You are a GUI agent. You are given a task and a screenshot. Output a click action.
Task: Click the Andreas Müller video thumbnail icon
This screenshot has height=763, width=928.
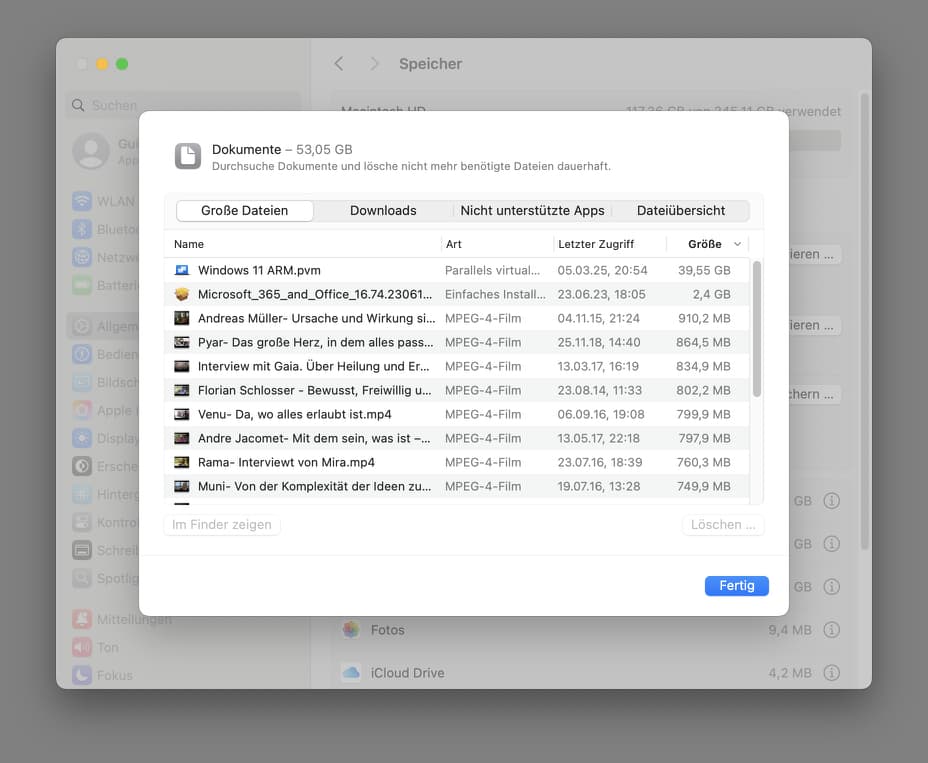coord(182,318)
